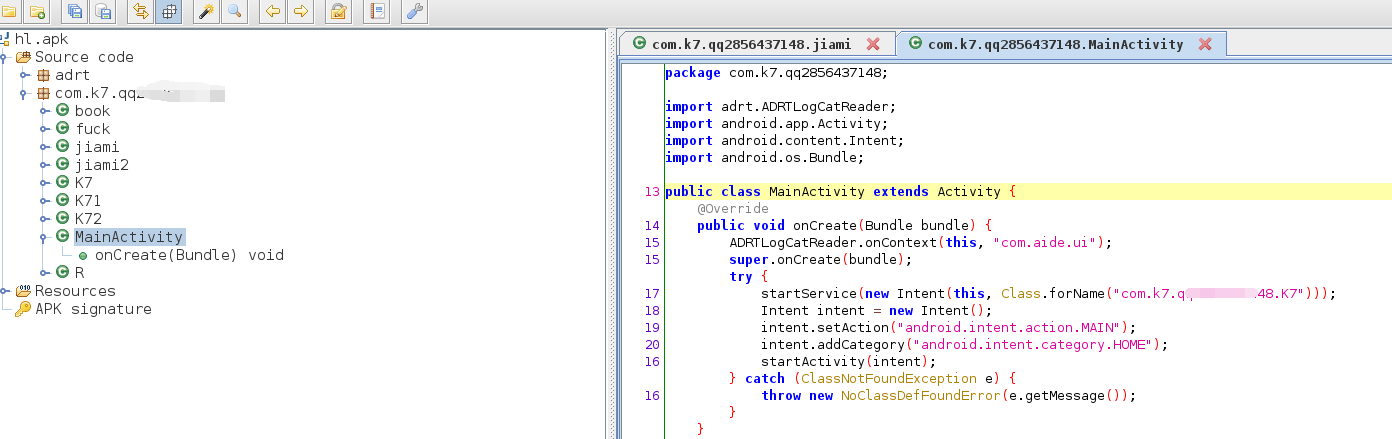Click the green method dot beside onCreate
Image resolution: width=1392 pixels, height=439 pixels.
click(83, 256)
